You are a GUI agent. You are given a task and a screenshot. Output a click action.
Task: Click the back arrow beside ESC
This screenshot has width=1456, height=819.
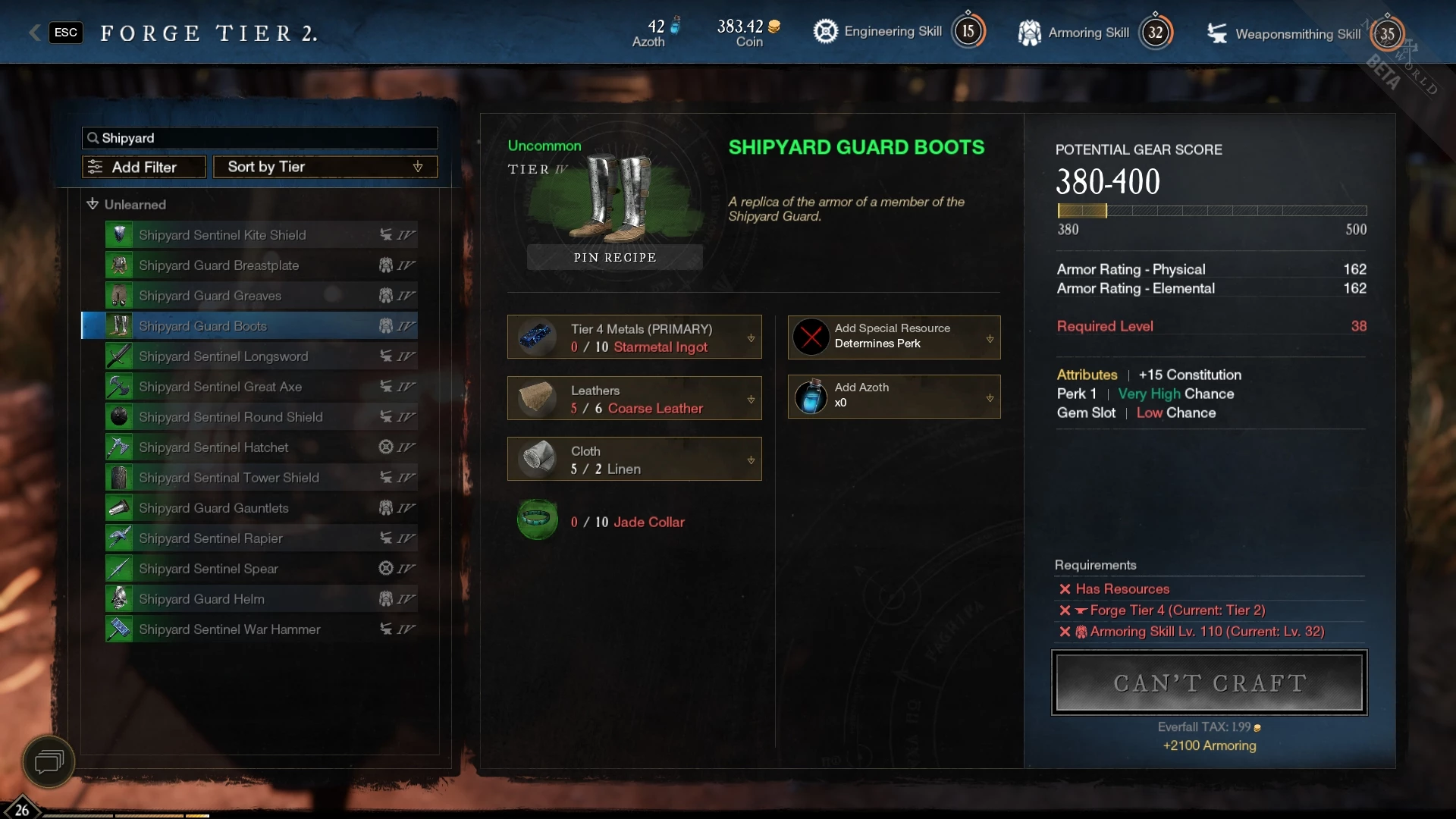pos(34,33)
